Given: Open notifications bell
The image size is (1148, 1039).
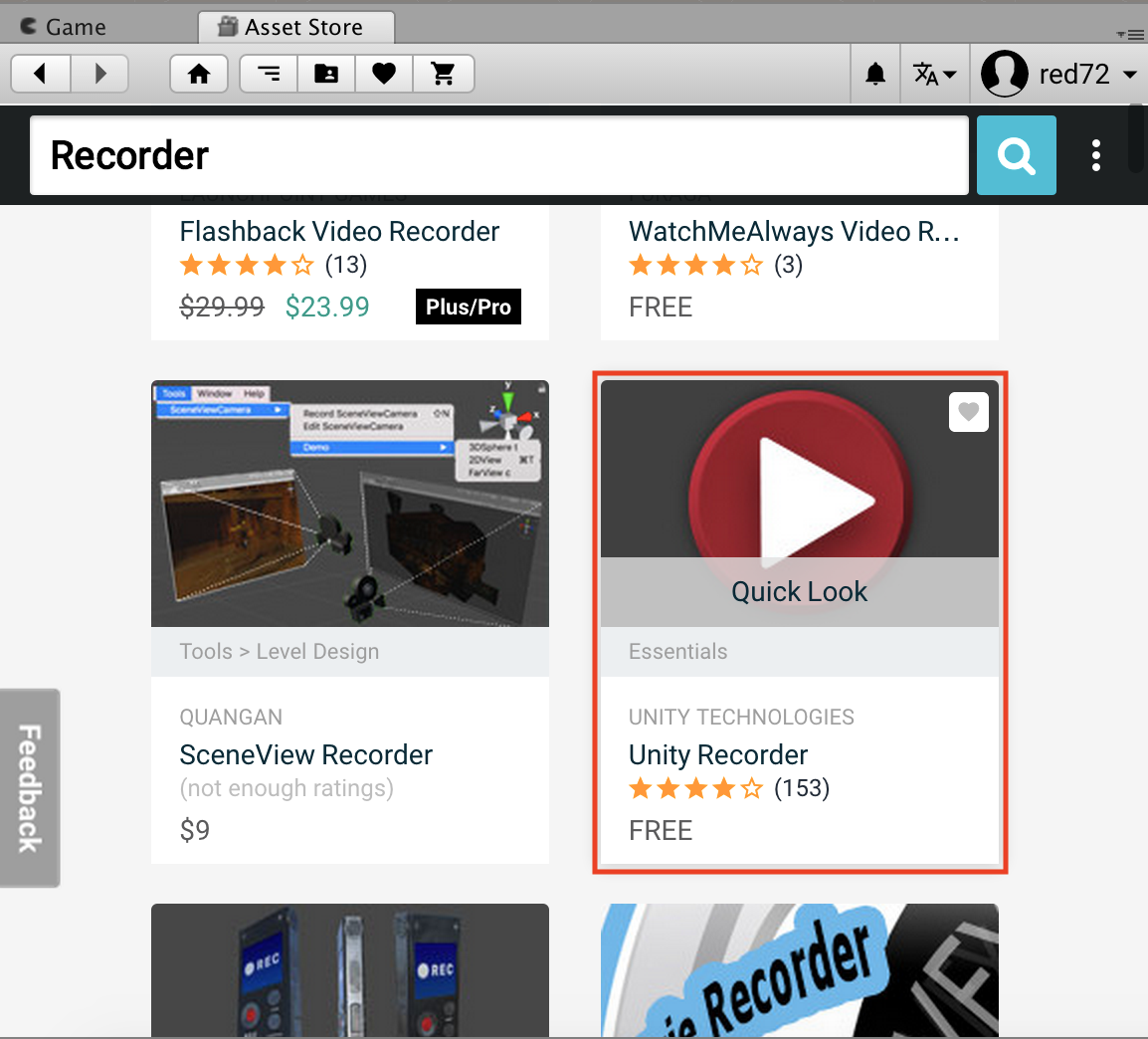Looking at the screenshot, I should (x=875, y=74).
